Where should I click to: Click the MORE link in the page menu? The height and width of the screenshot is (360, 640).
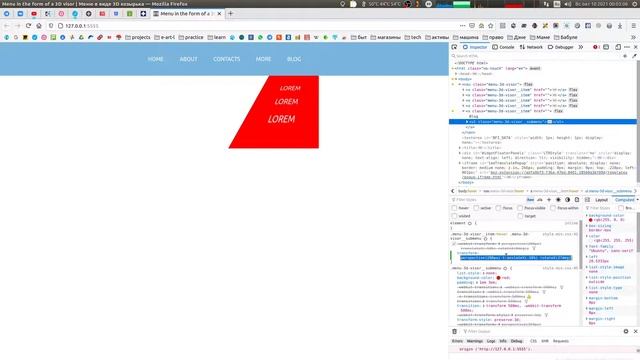[263, 59]
